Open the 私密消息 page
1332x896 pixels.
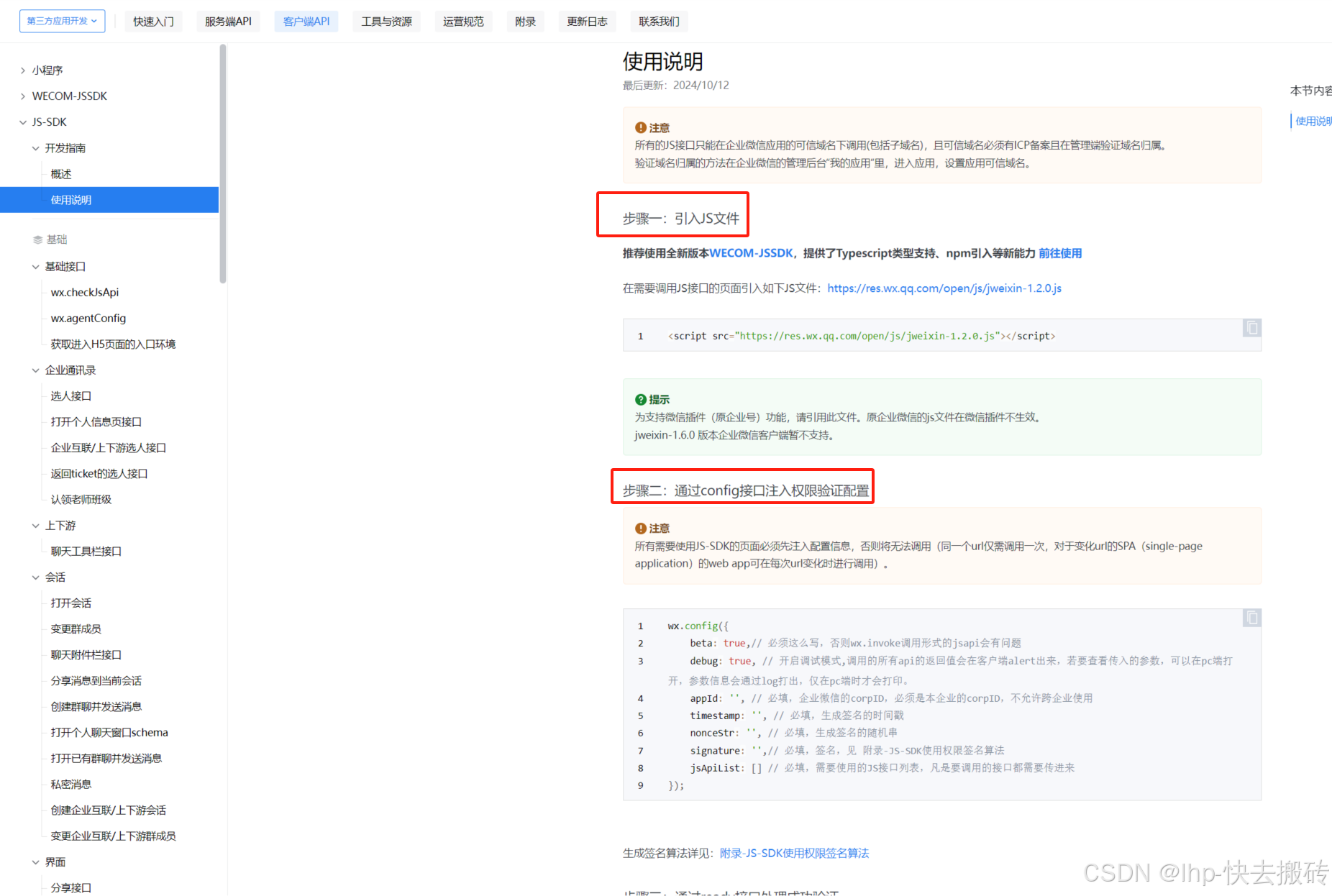click(x=71, y=785)
